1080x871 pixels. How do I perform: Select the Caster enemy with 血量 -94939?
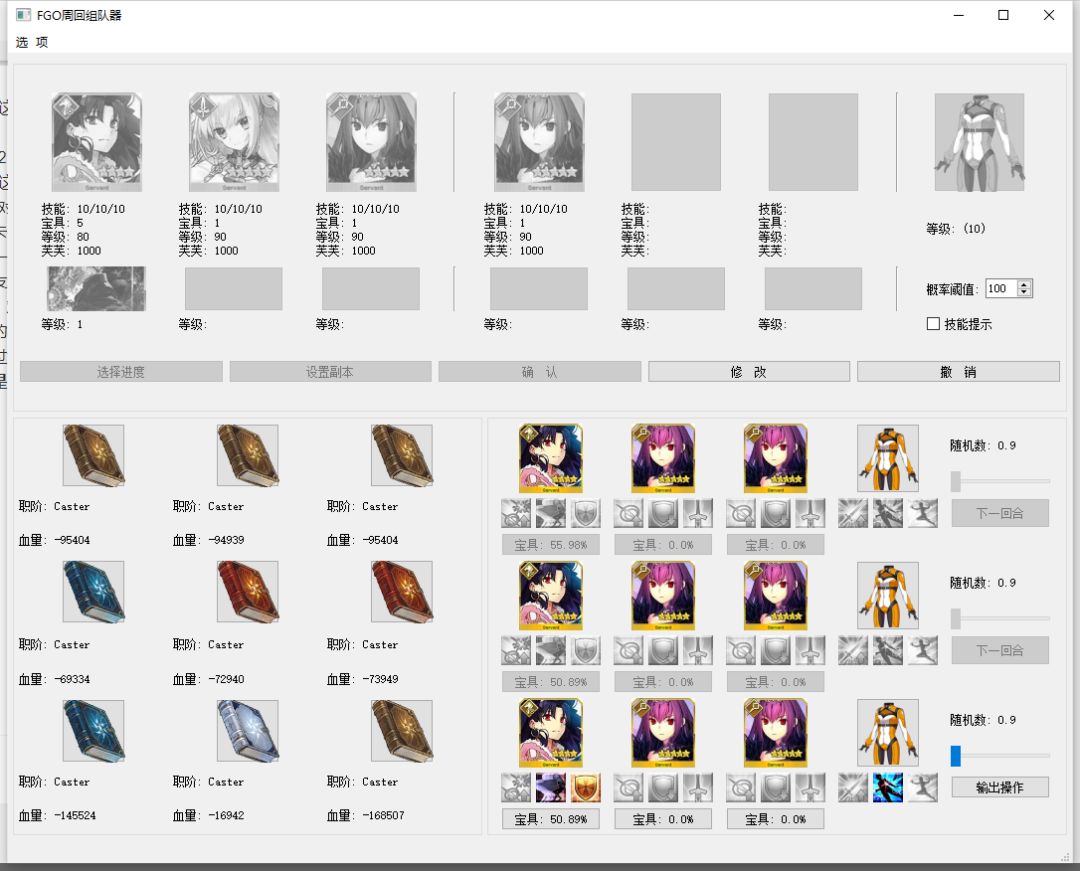248,455
